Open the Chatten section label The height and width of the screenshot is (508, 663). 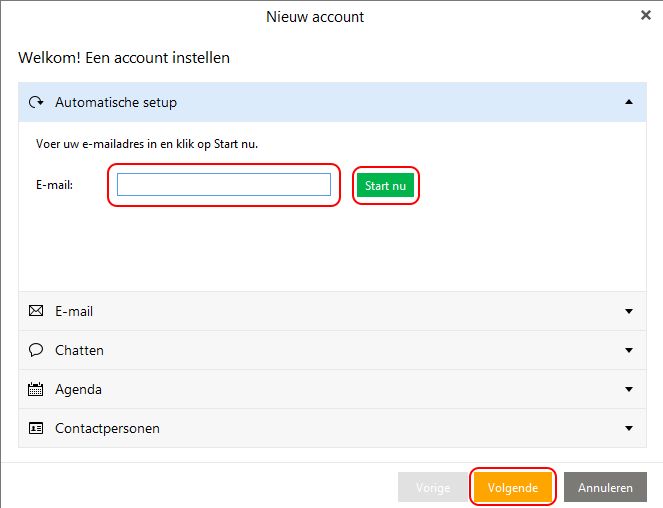tap(79, 350)
